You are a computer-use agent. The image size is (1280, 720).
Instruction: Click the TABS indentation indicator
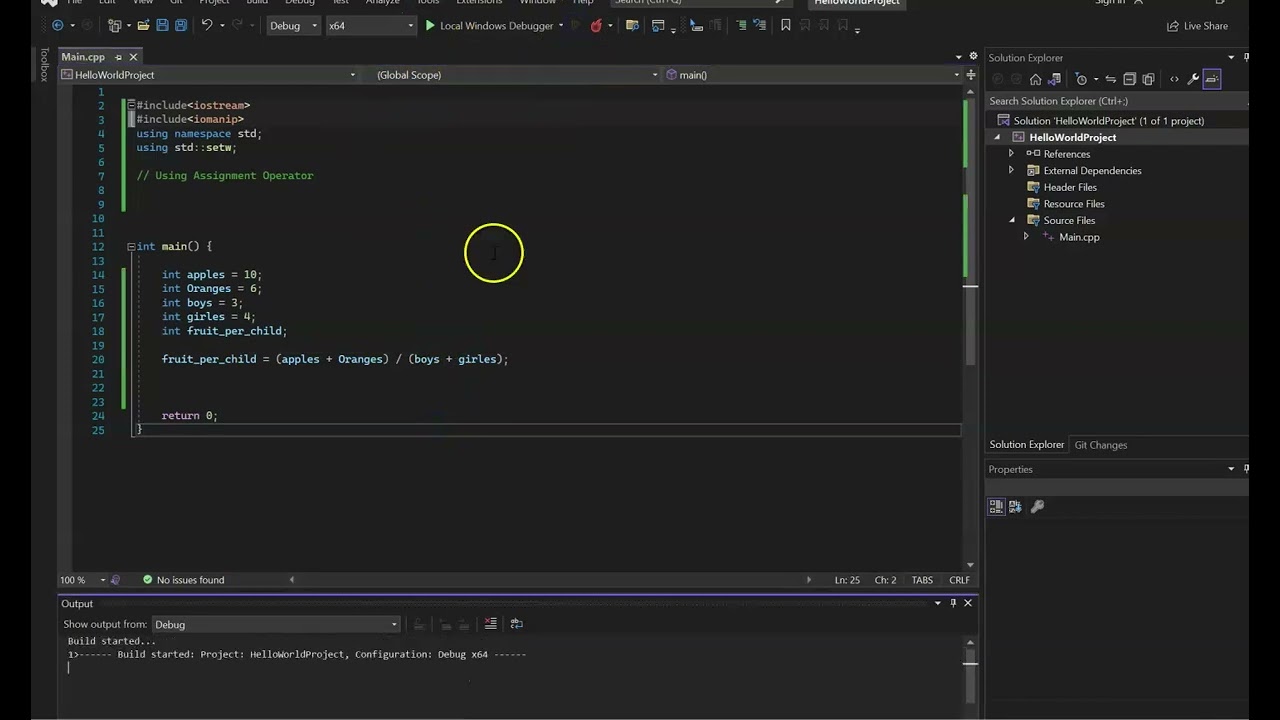point(922,580)
